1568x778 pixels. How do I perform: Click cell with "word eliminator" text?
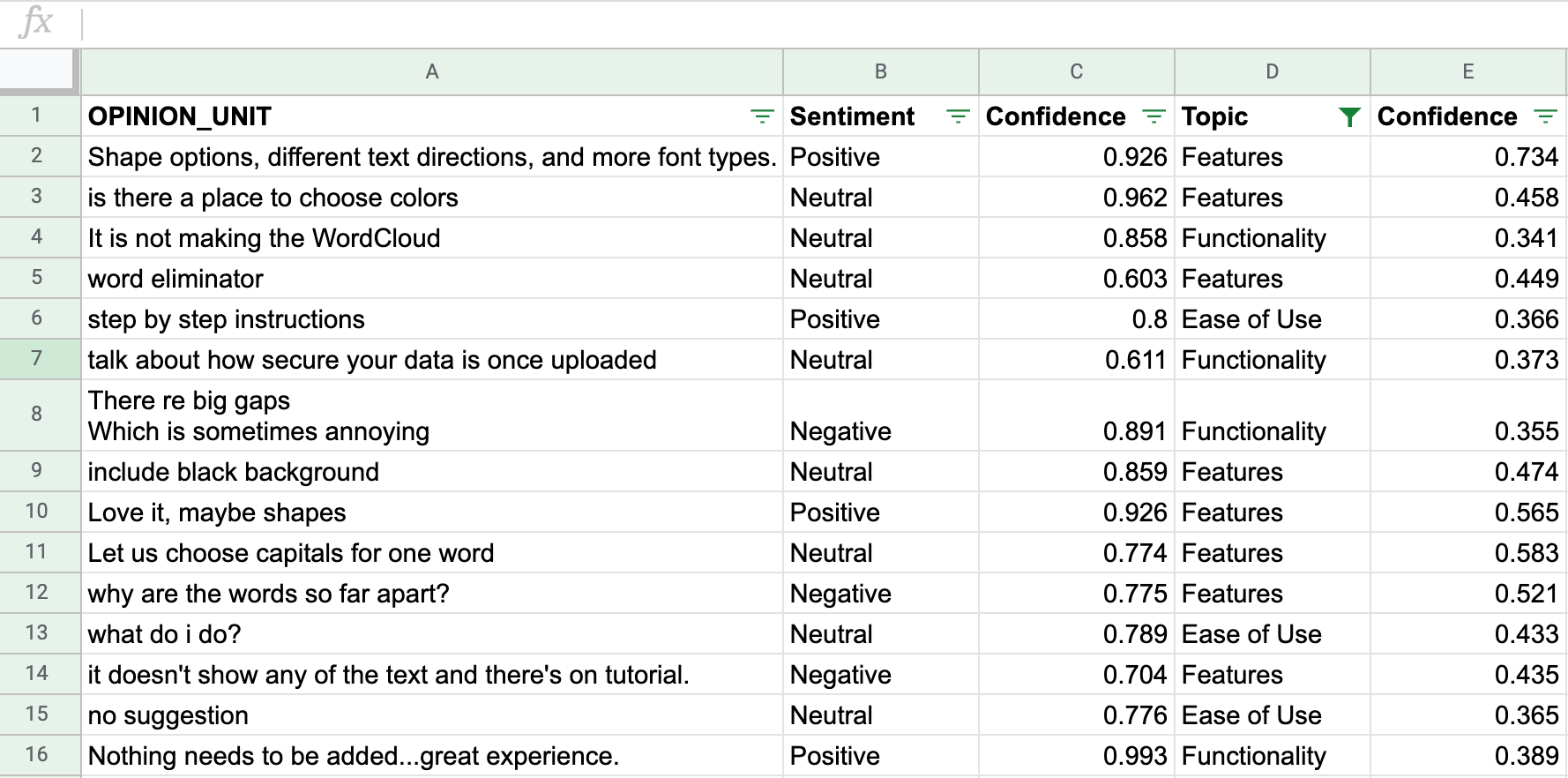431,279
